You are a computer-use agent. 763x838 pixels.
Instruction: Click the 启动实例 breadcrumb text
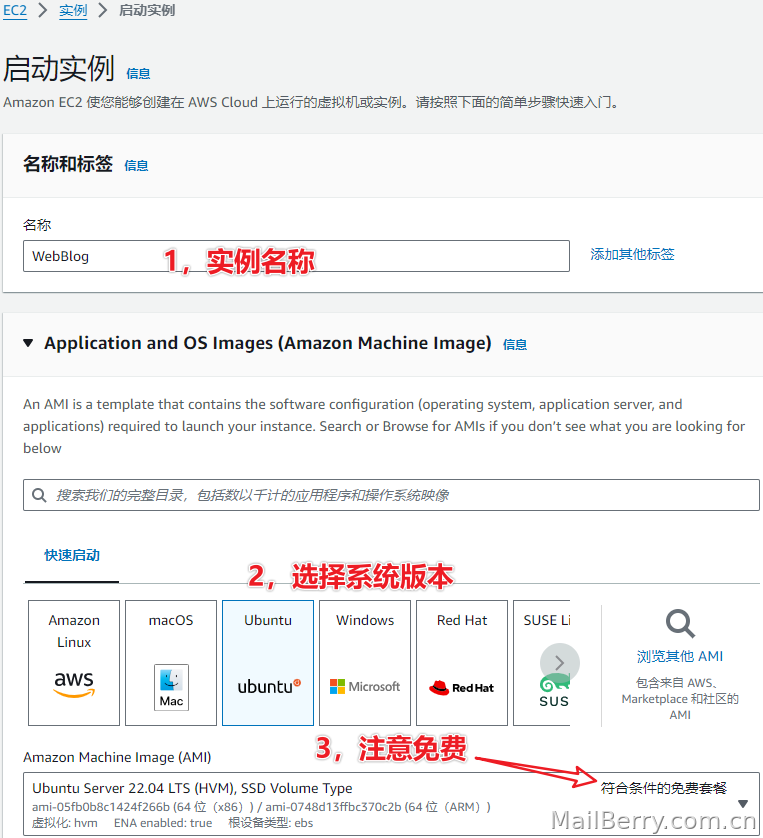[147, 10]
